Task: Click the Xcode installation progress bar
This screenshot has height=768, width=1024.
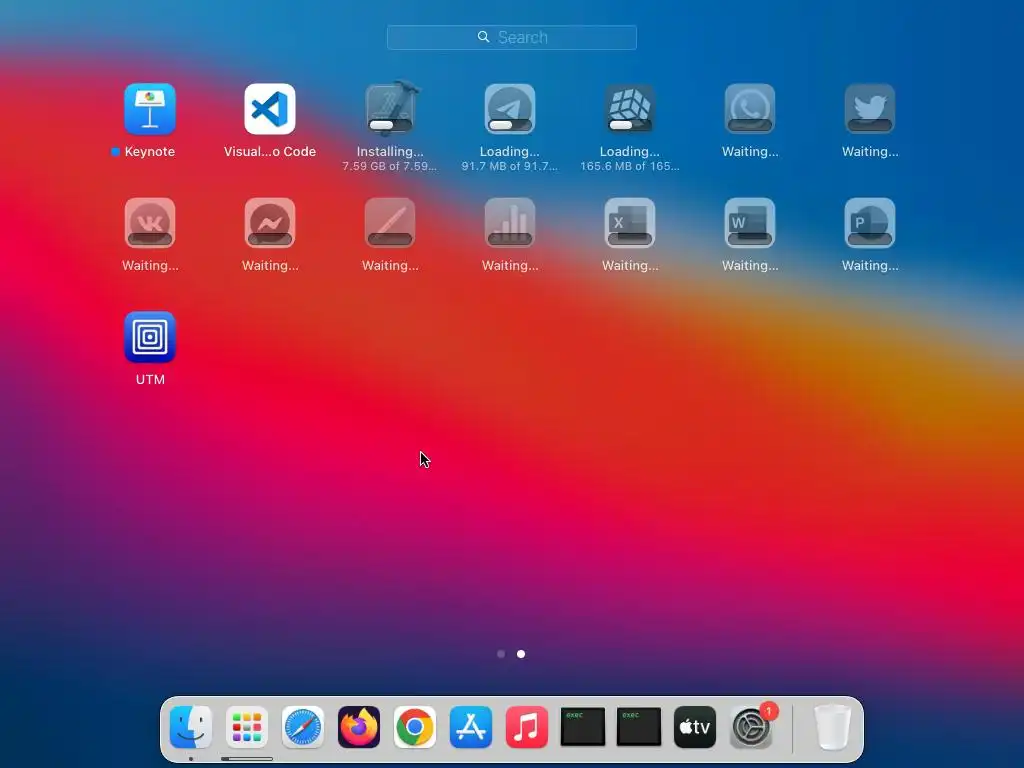Action: (390, 125)
